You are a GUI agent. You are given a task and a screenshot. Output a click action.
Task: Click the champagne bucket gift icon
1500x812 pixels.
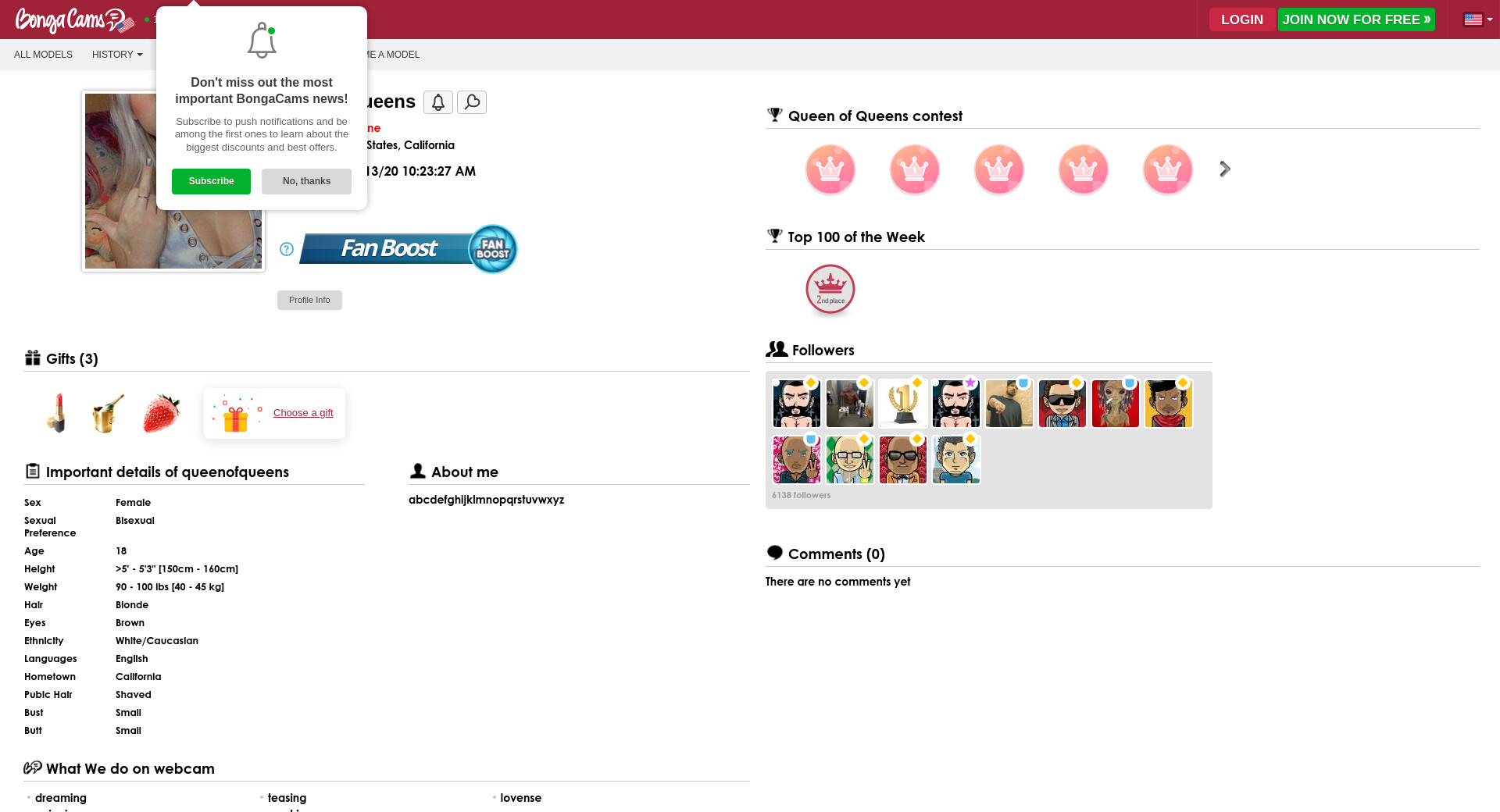(108, 413)
